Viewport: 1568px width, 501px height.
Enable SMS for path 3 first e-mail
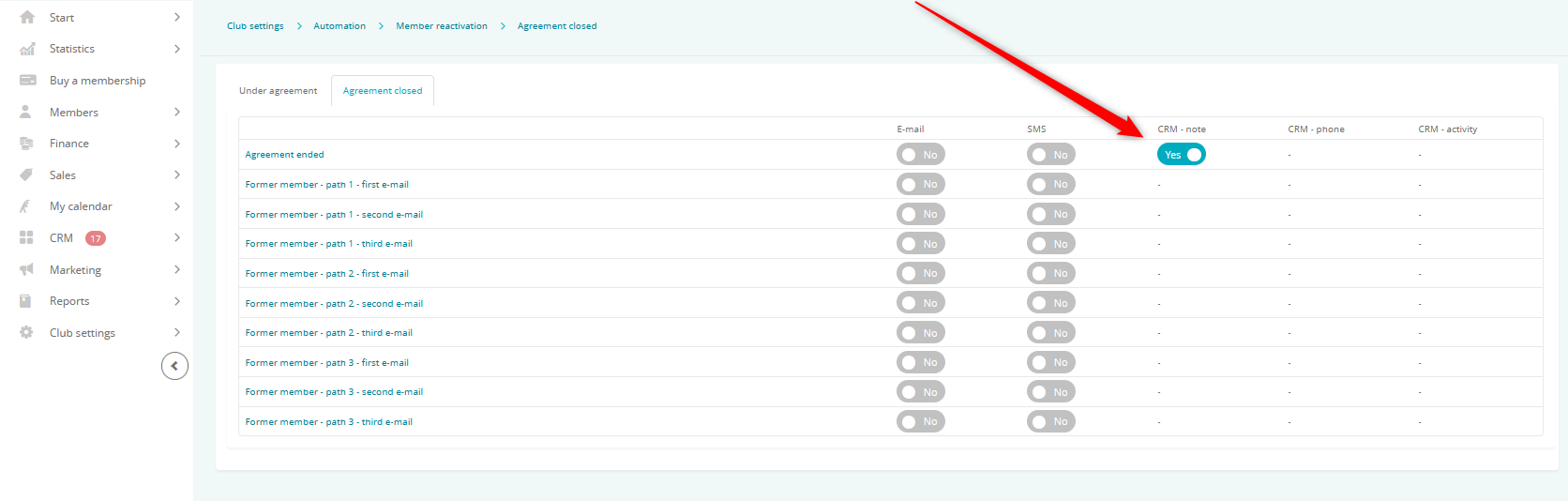point(1050,362)
